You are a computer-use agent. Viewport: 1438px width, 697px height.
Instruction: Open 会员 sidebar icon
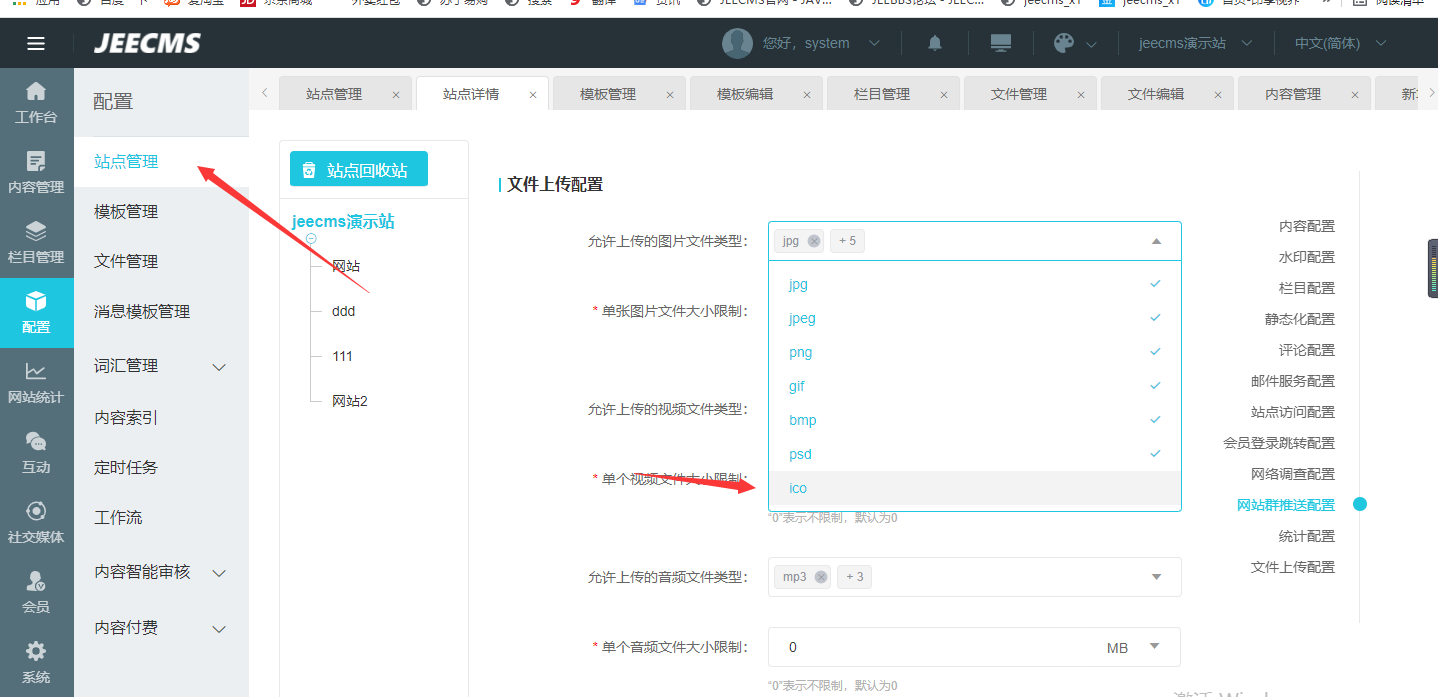[x=36, y=593]
